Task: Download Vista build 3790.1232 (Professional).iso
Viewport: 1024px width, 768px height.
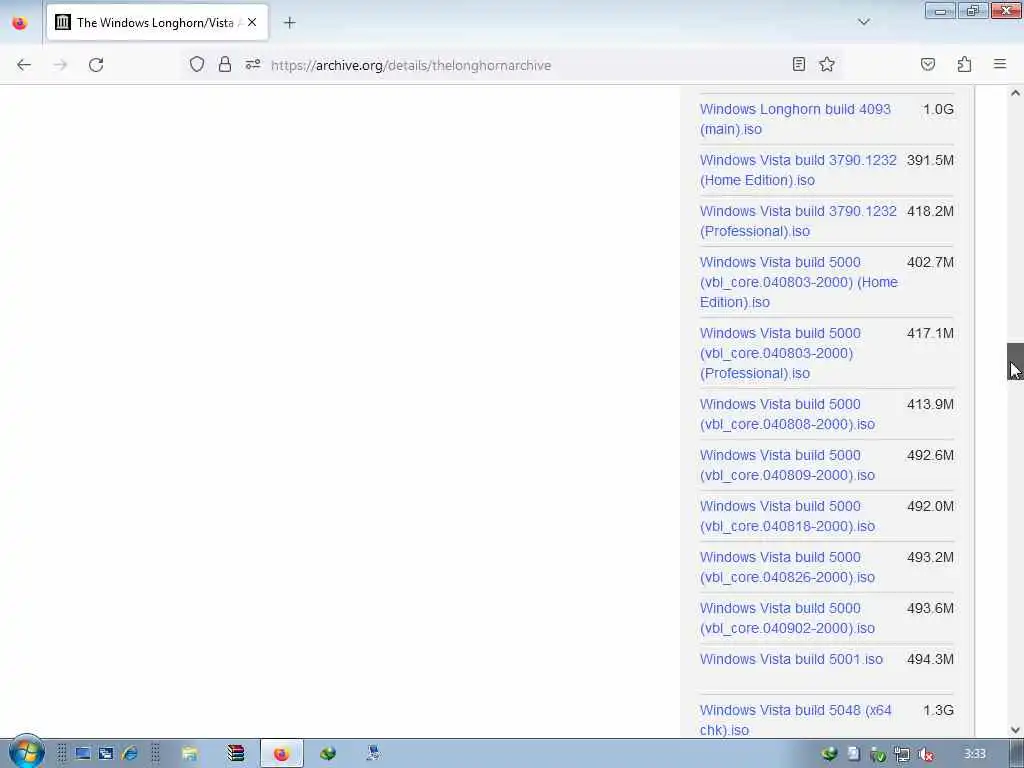Action: [798, 221]
